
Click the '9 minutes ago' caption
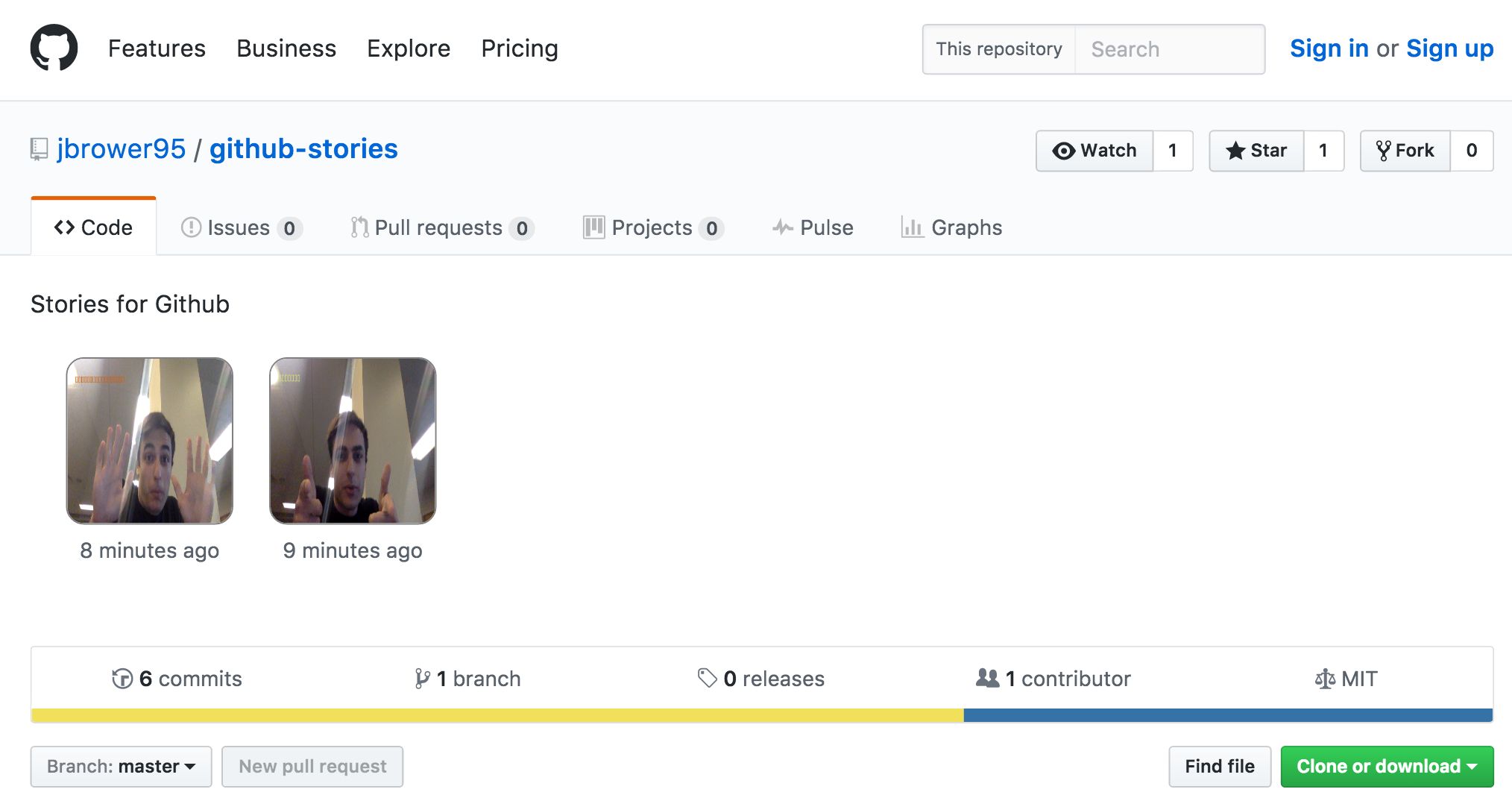pos(353,550)
